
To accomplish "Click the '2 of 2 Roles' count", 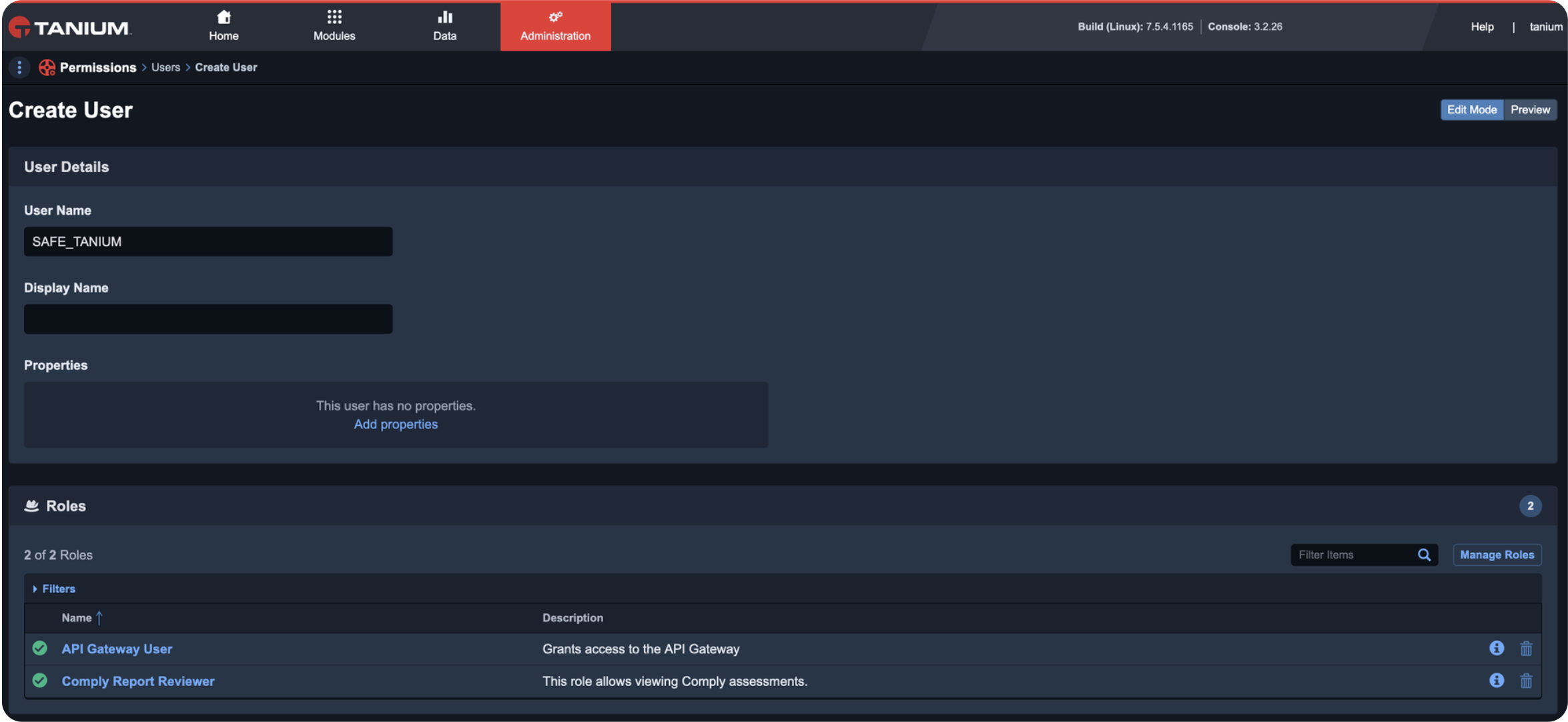I will pyautogui.click(x=58, y=555).
